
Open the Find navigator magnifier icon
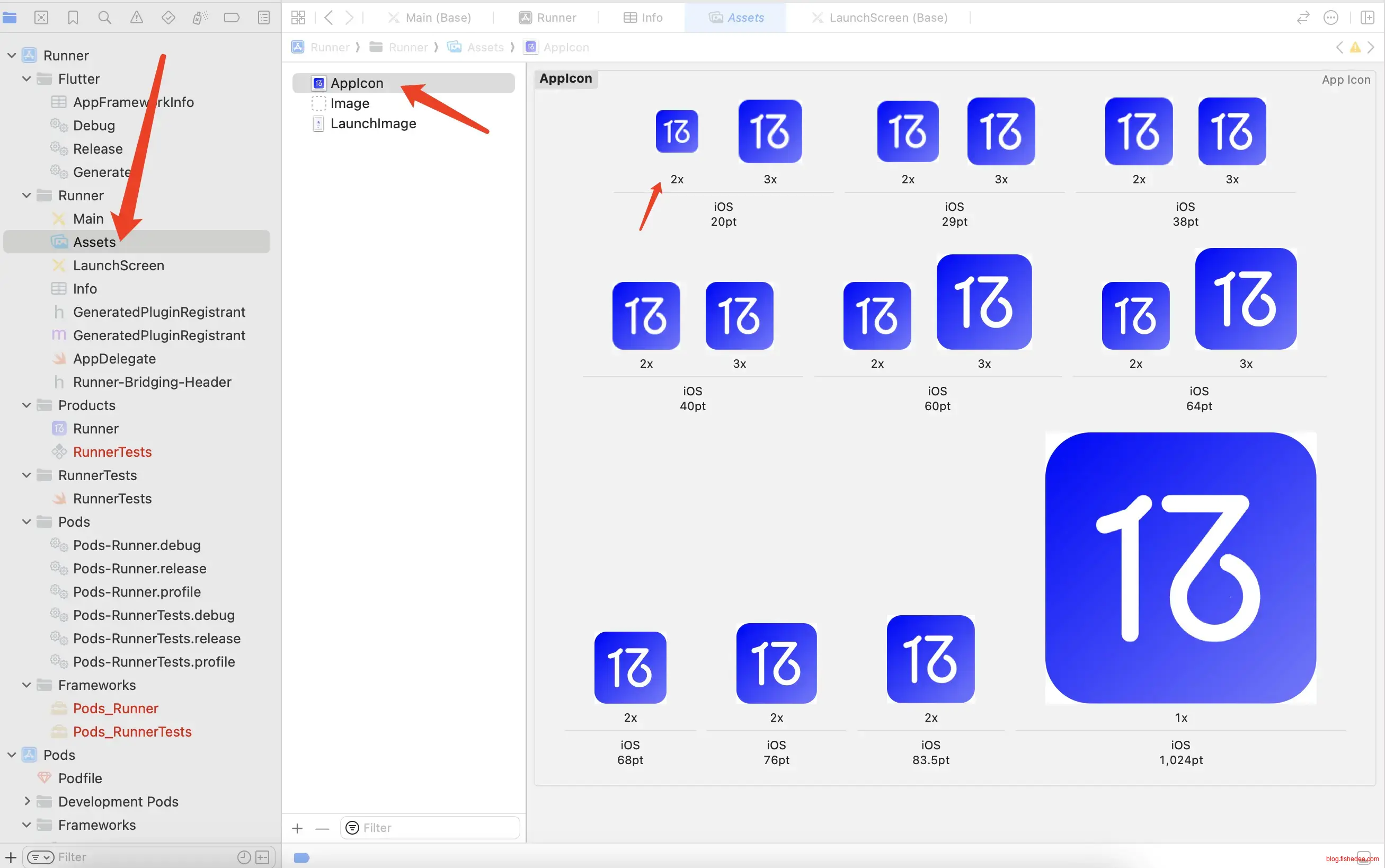(x=104, y=18)
